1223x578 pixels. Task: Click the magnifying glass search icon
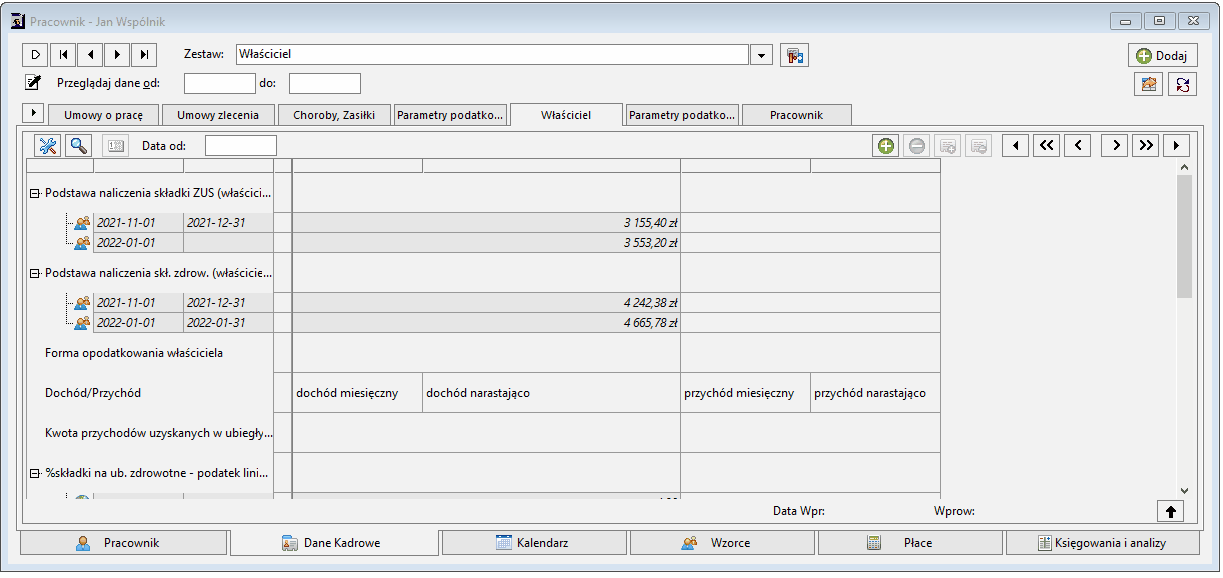79,145
